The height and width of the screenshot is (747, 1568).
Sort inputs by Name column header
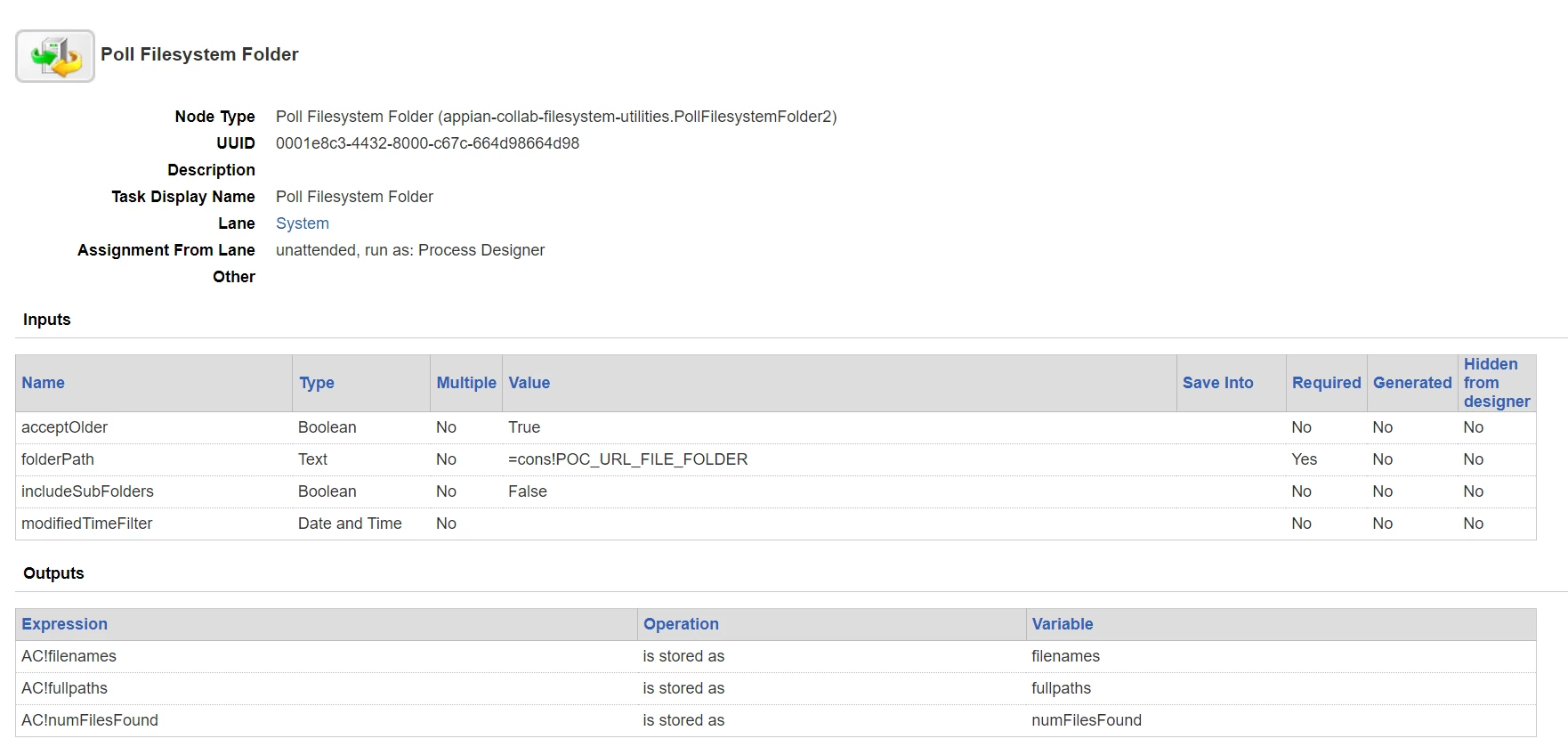coord(44,383)
